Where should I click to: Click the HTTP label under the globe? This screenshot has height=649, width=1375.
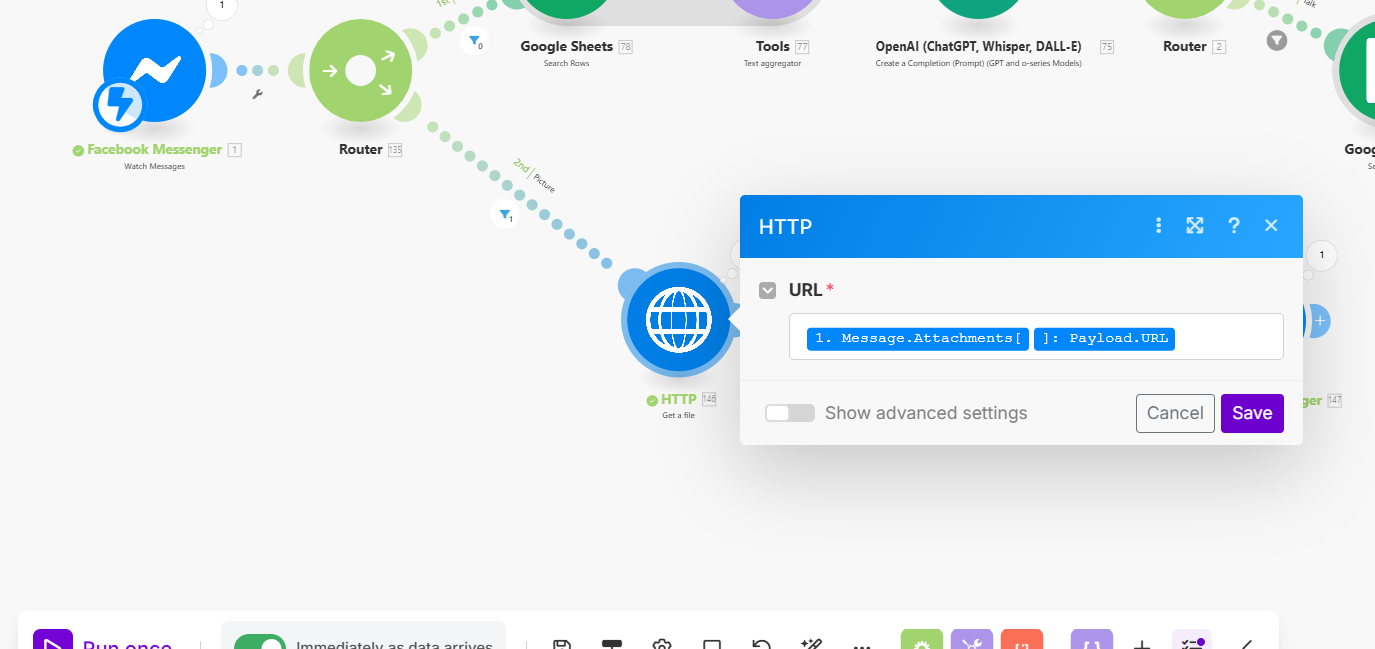point(678,399)
